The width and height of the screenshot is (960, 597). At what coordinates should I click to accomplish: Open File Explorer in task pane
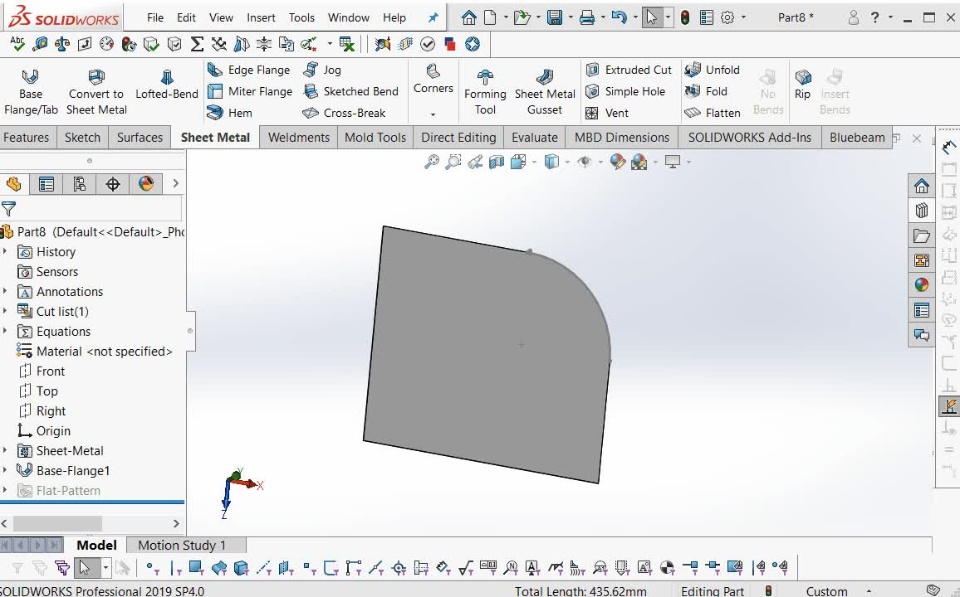(921, 236)
